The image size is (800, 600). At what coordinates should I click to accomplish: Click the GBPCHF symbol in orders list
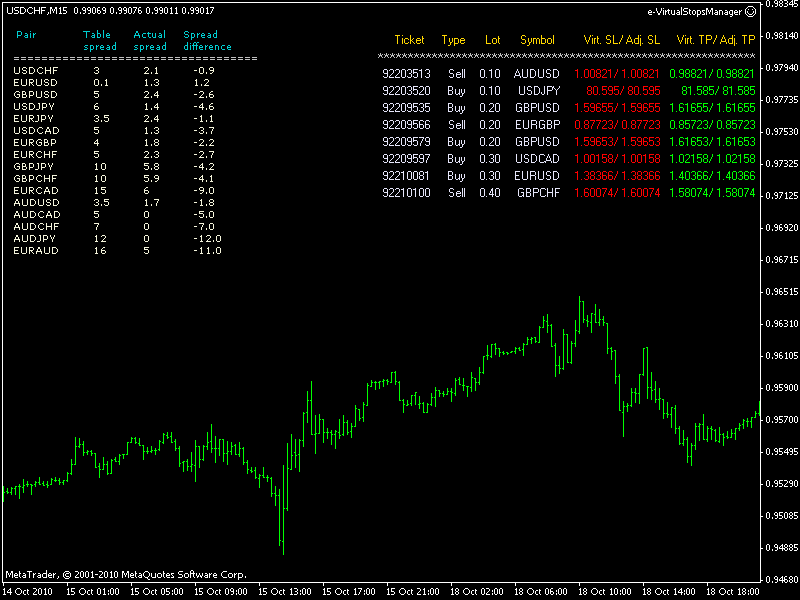(538, 193)
